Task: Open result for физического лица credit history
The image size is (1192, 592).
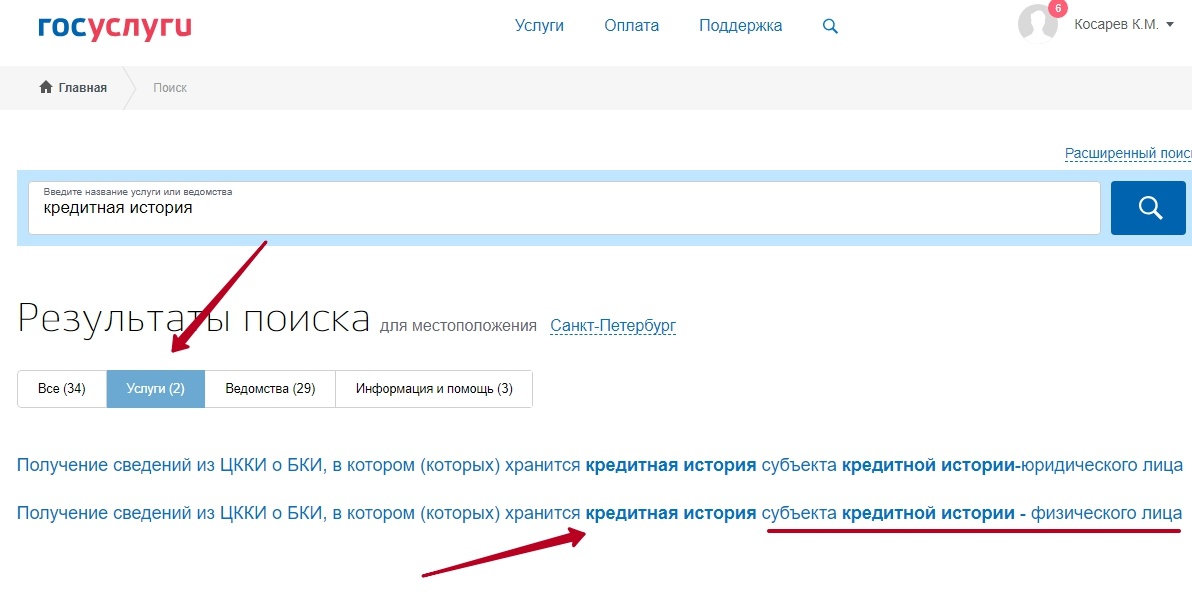Action: click(599, 514)
